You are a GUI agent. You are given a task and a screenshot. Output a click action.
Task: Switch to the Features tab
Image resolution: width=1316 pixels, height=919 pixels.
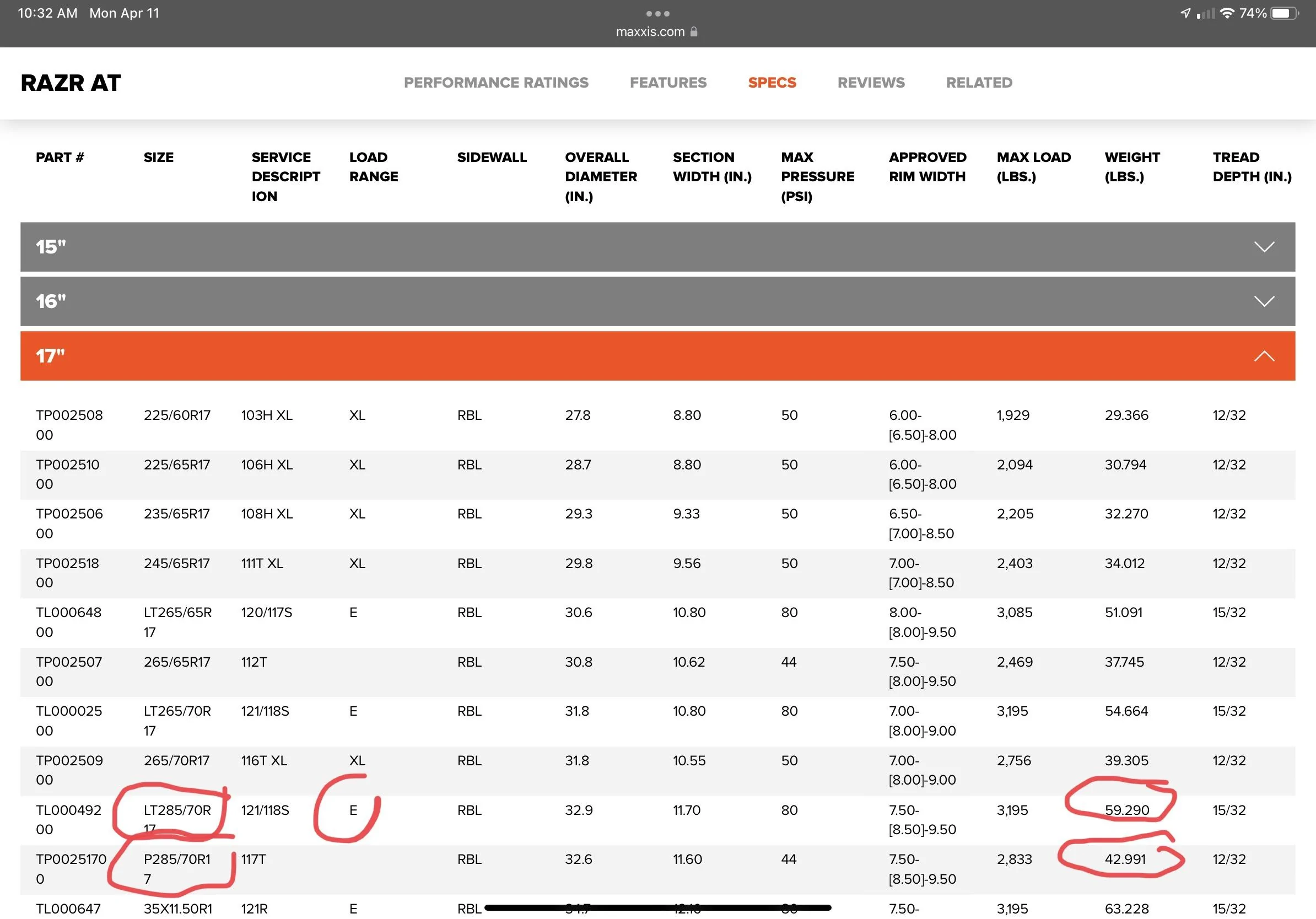(x=668, y=83)
